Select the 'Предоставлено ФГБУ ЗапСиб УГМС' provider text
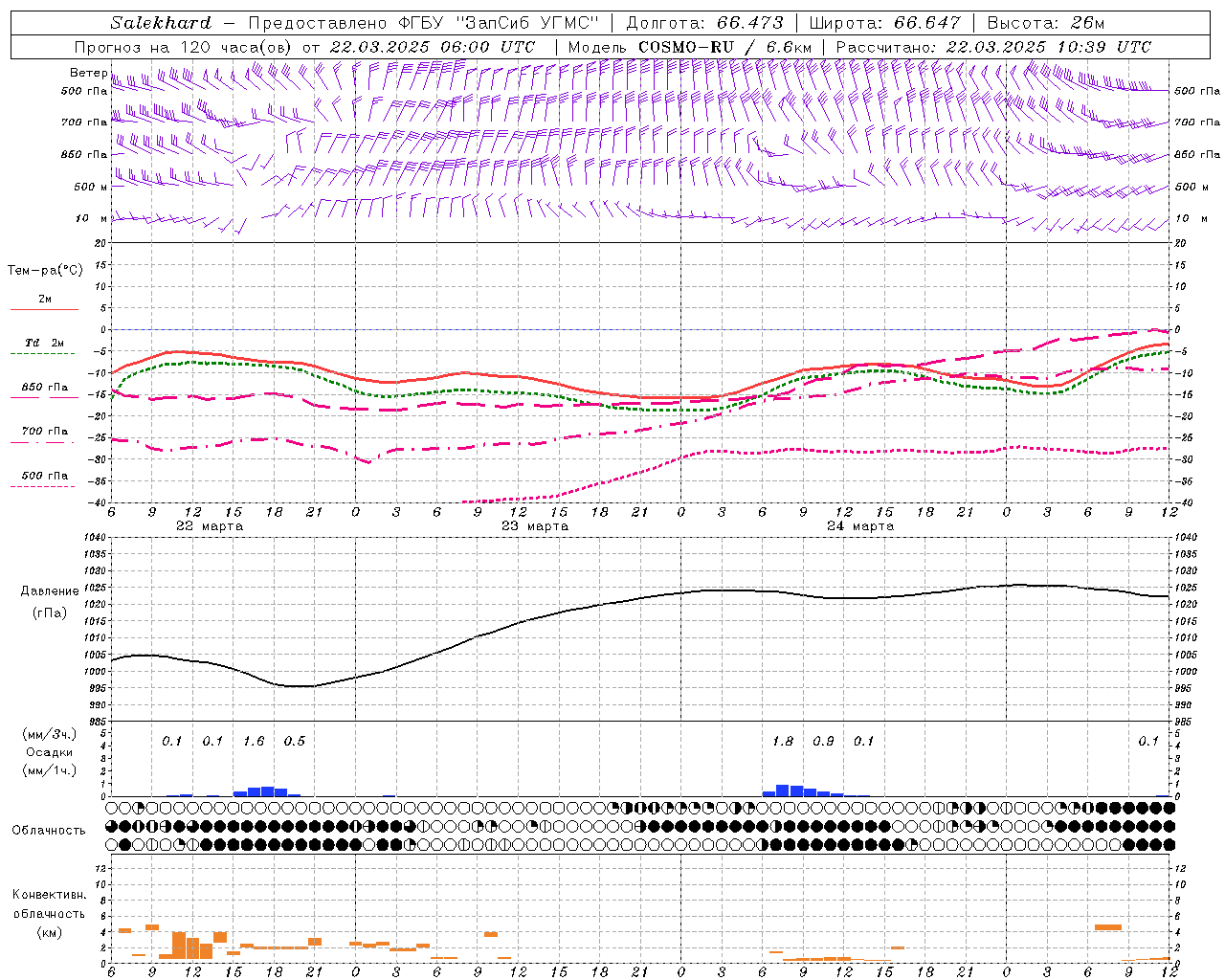This screenshot has width=1225, height=980. point(422,23)
